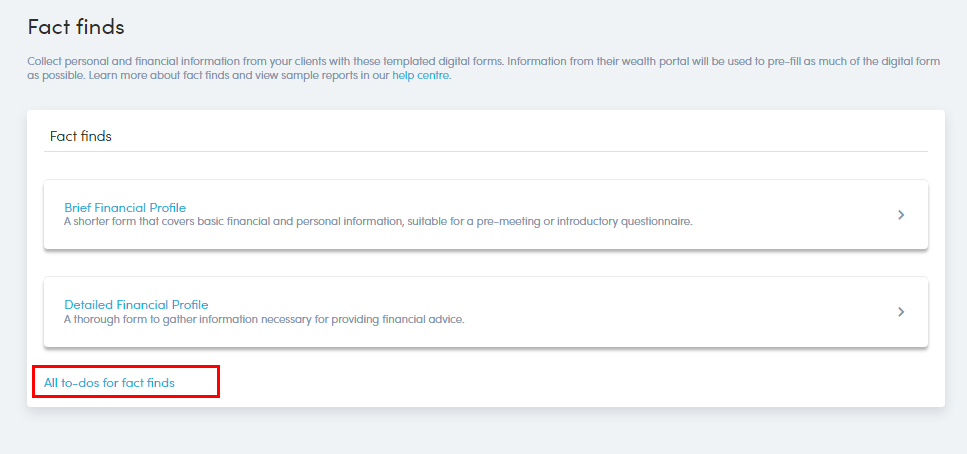Click the gap between the two profile cards
The height and width of the screenshot is (454, 967).
pyautogui.click(x=486, y=263)
